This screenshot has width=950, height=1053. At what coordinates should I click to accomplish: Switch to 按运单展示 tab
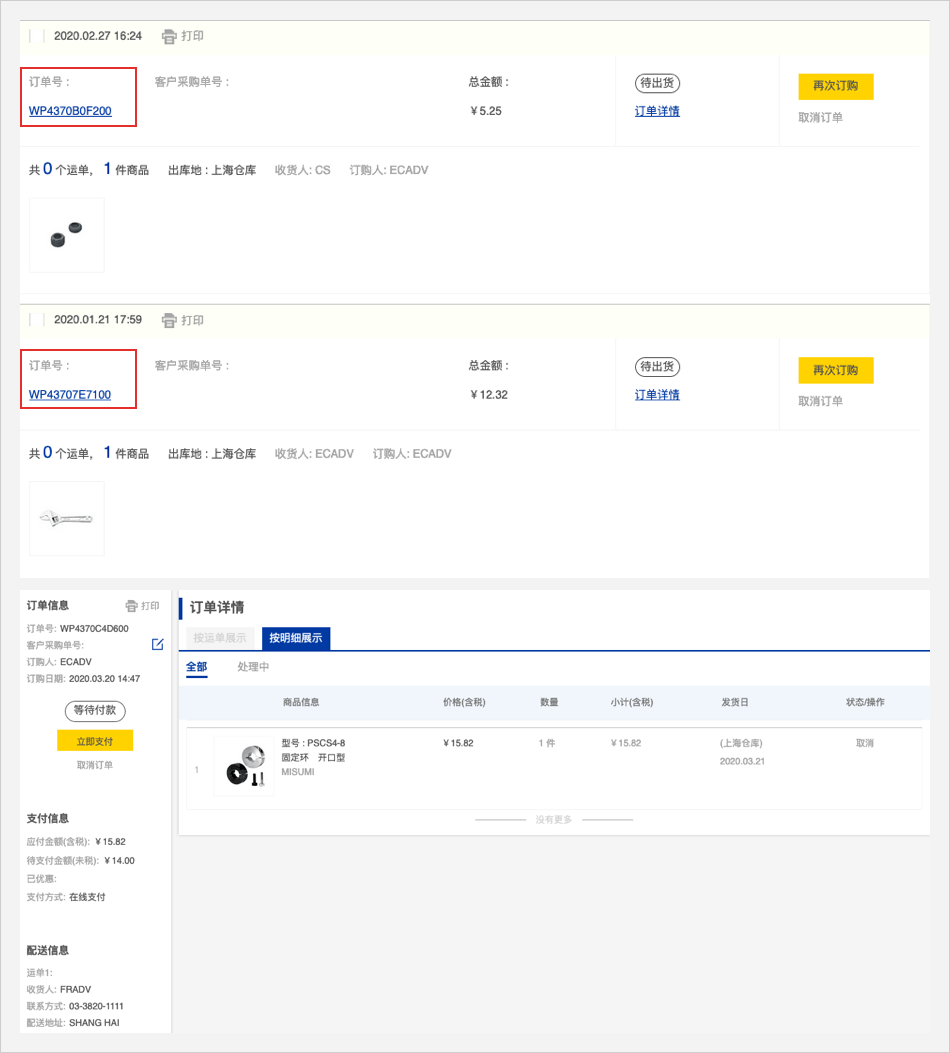click(x=219, y=638)
